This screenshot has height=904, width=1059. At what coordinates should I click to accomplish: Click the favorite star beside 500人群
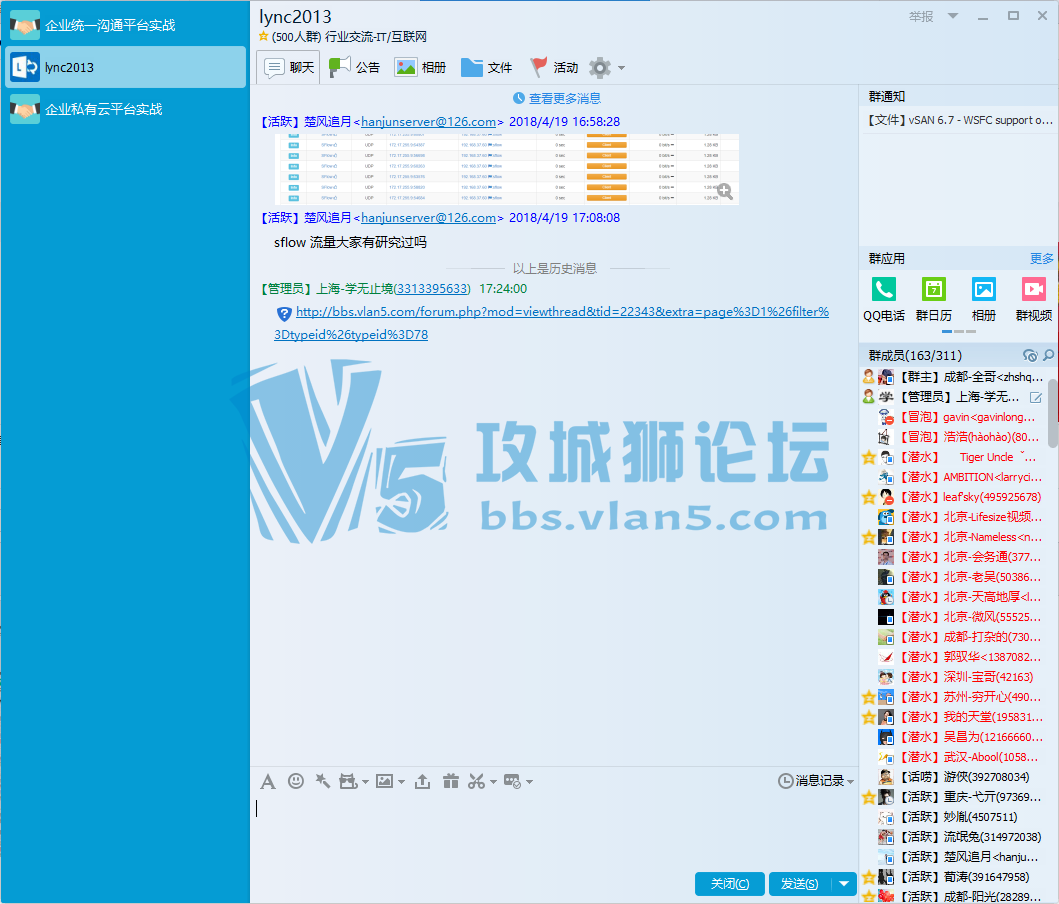263,36
